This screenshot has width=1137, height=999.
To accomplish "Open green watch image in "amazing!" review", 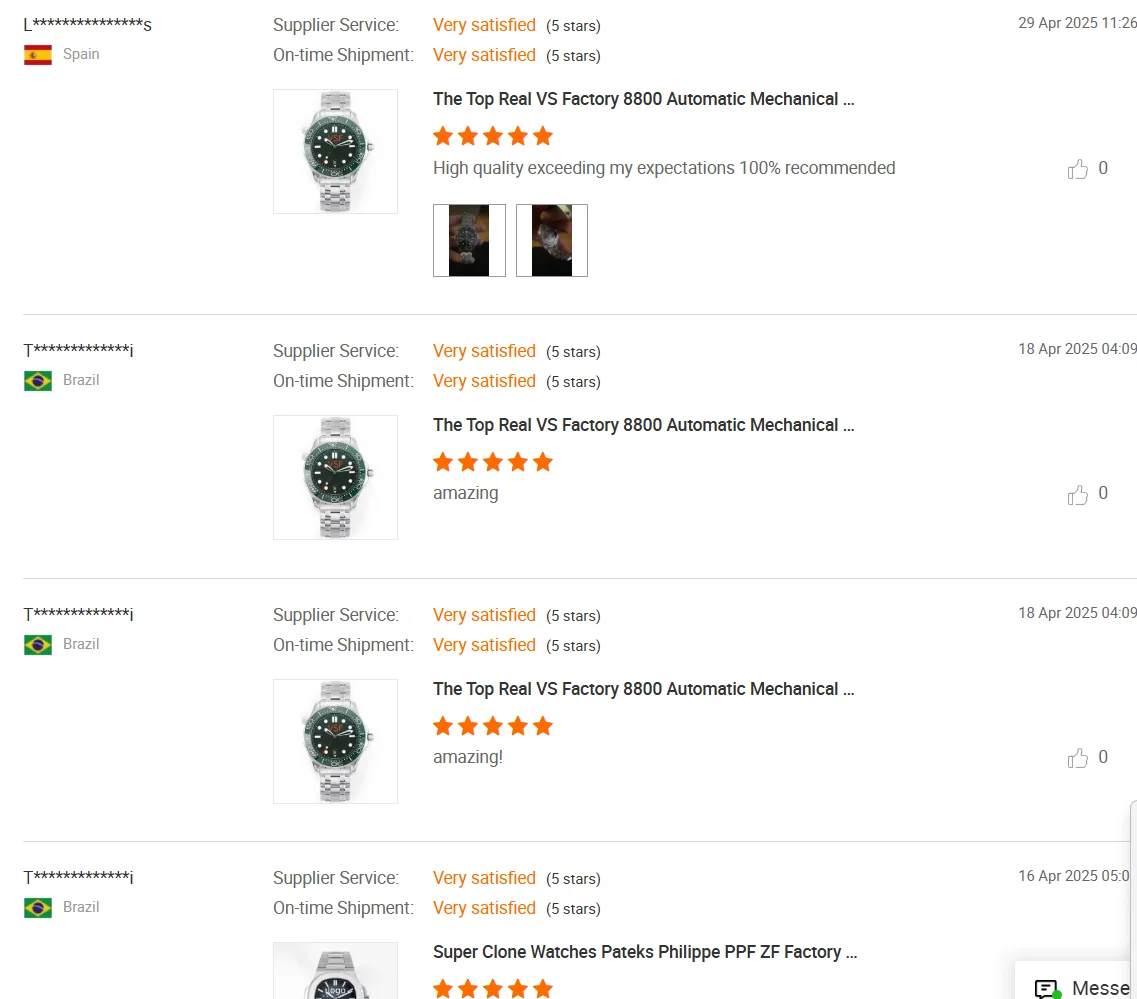I will coord(335,741).
